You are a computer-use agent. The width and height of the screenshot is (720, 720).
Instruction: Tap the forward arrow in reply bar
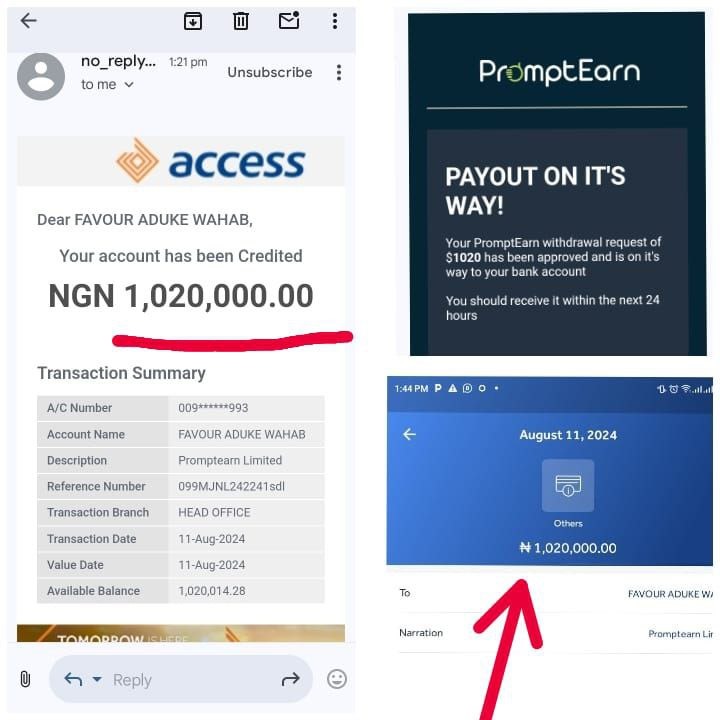pyautogui.click(x=290, y=680)
